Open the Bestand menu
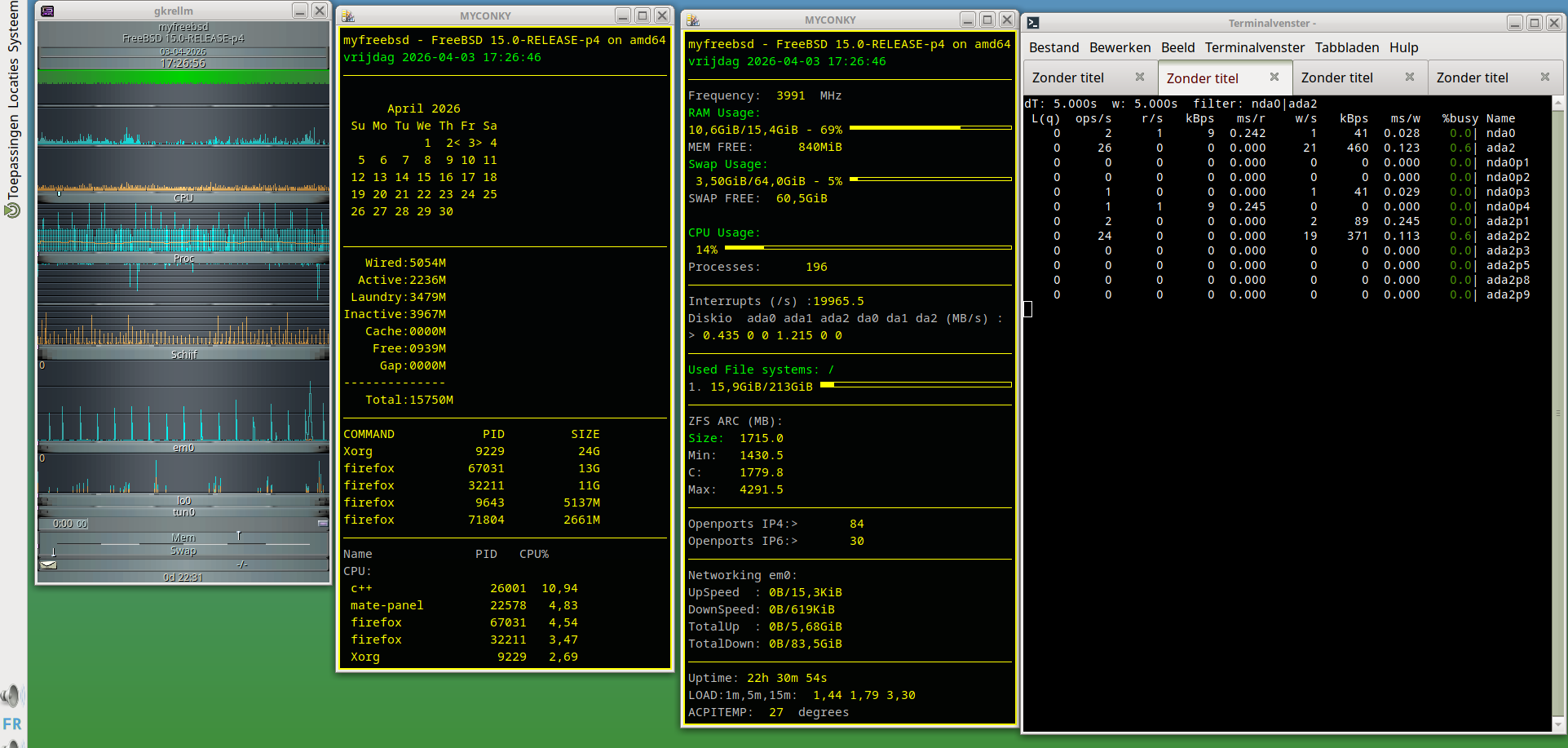 [x=1053, y=47]
